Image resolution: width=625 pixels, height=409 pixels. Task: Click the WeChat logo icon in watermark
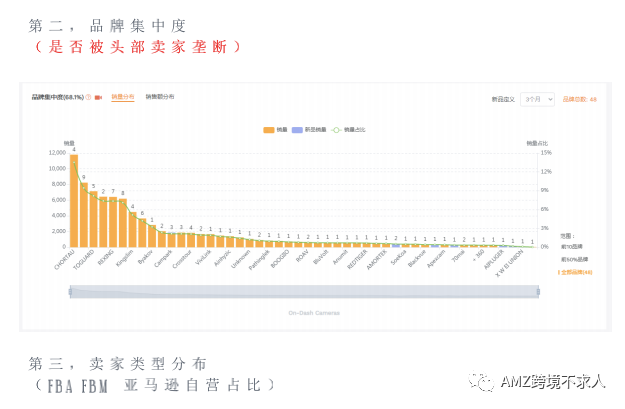pyautogui.click(x=484, y=382)
